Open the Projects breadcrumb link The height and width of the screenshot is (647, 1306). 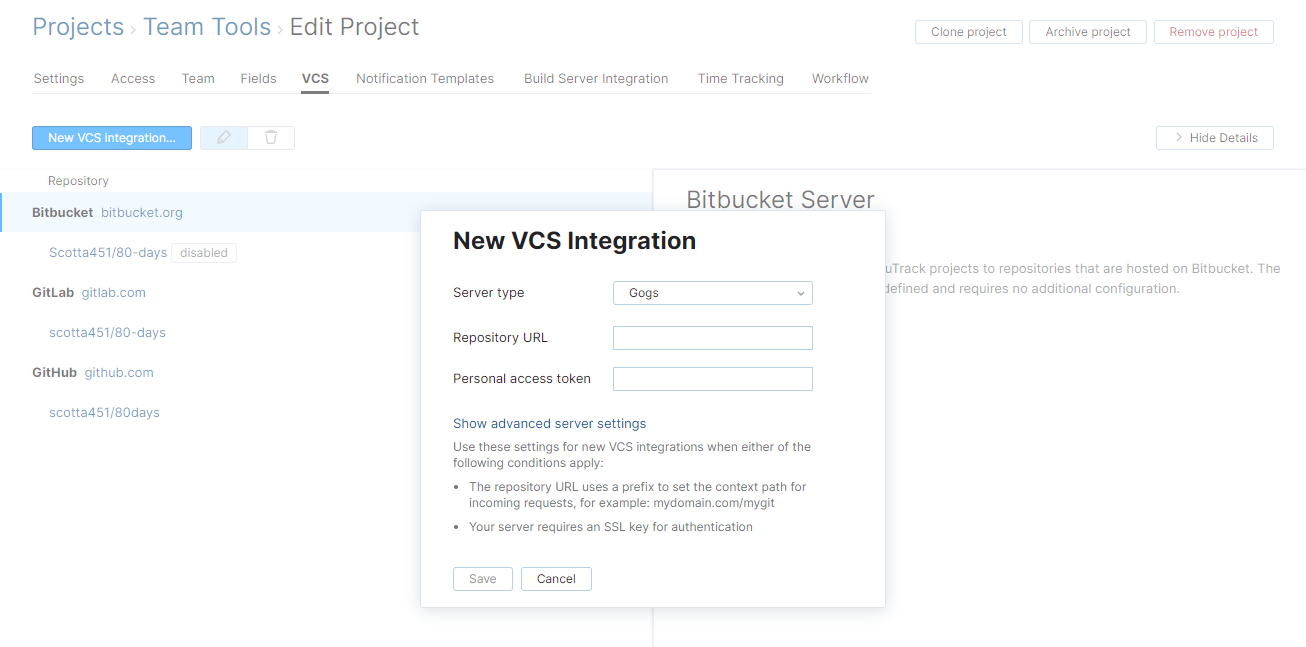[77, 27]
